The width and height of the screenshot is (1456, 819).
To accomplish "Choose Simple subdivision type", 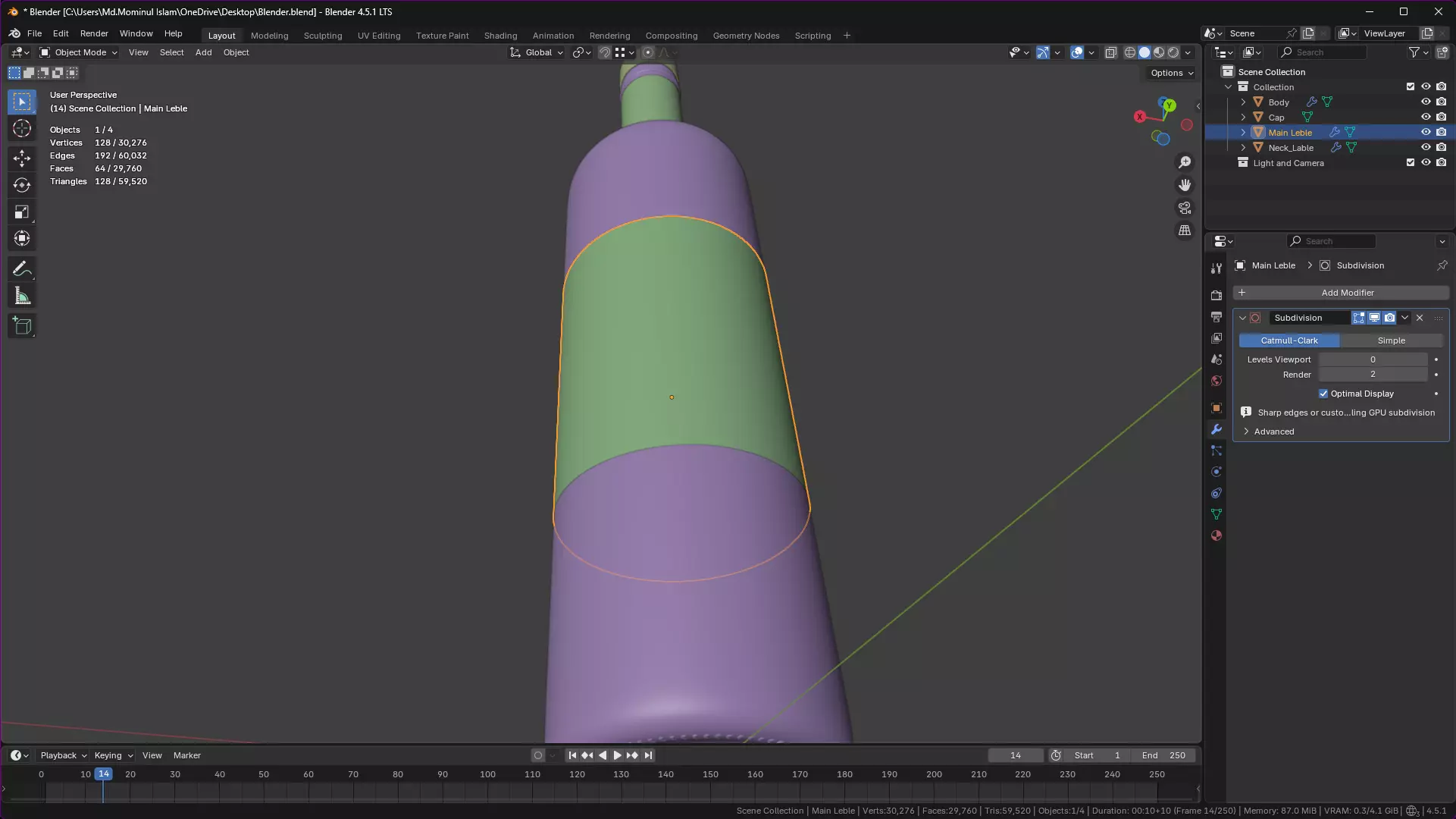I will (1391, 340).
